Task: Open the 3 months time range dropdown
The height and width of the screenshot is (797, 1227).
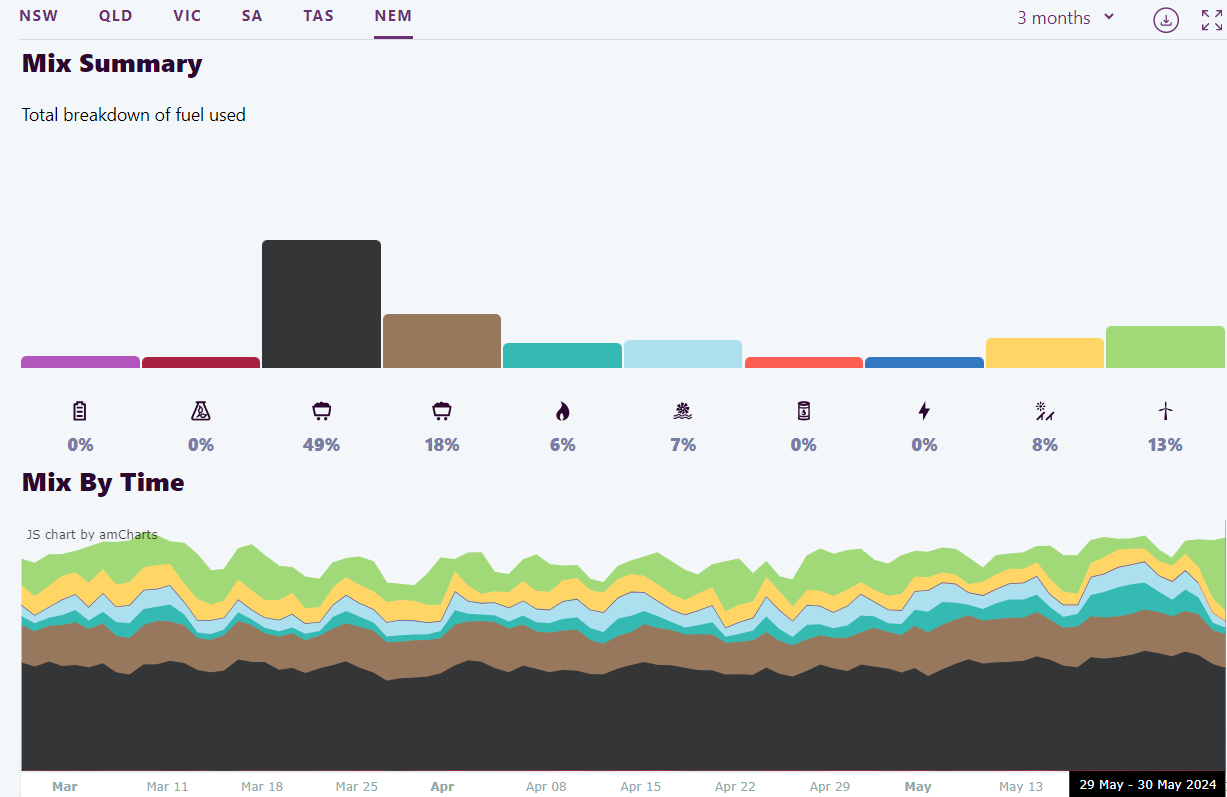Action: [x=1065, y=18]
